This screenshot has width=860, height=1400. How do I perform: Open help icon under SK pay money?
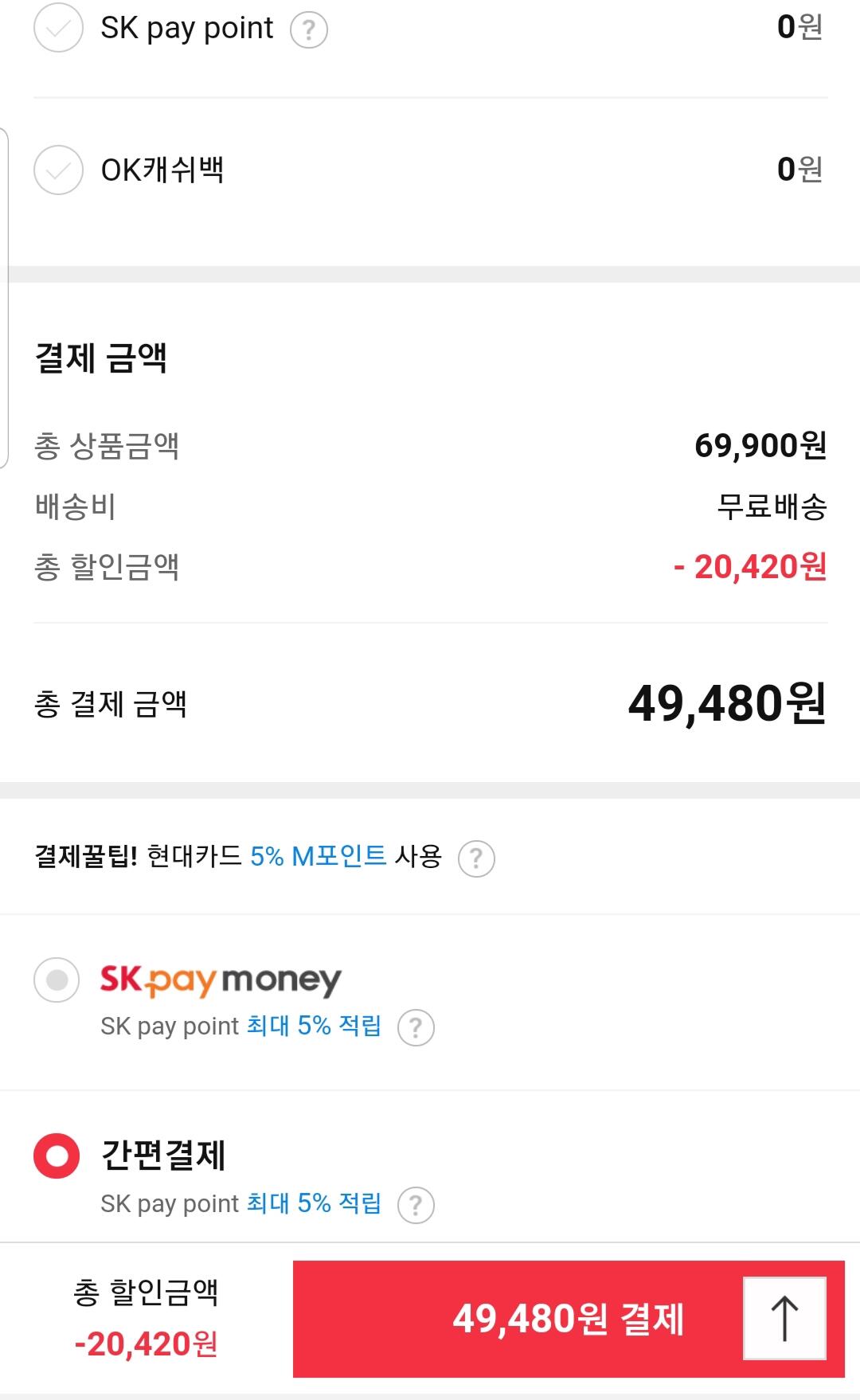point(416,1027)
